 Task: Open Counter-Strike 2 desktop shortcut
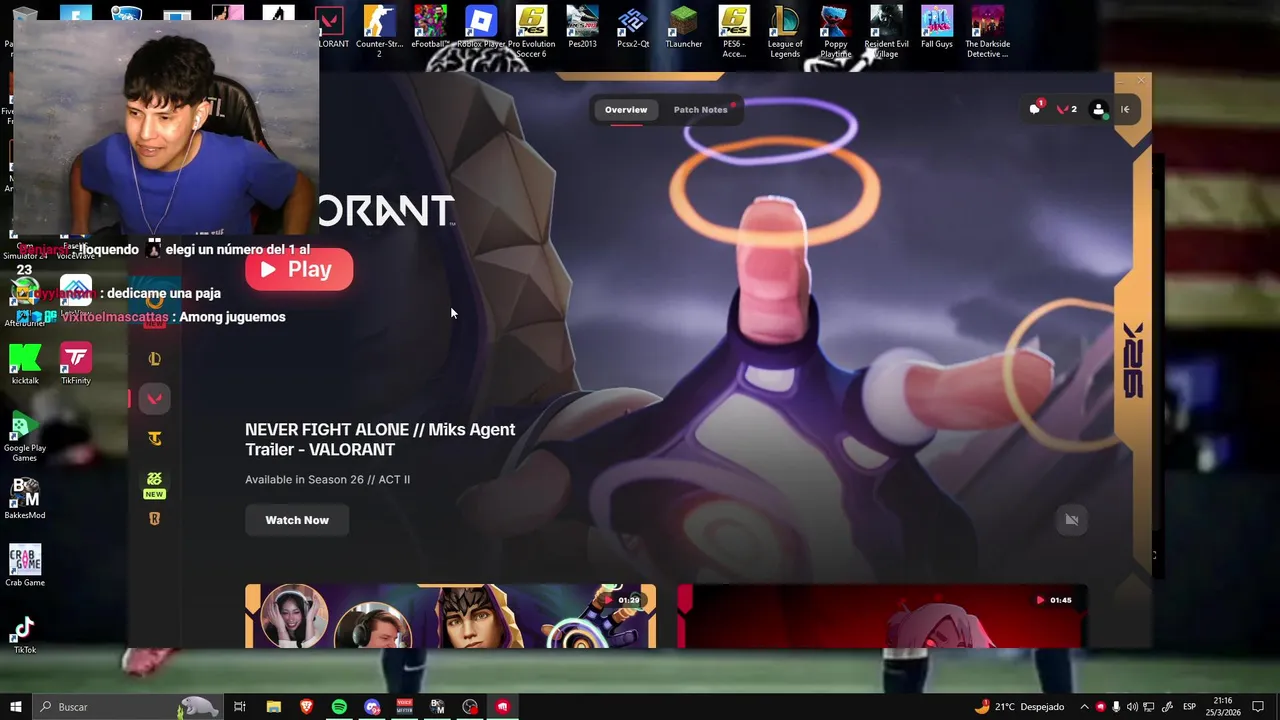pyautogui.click(x=379, y=32)
